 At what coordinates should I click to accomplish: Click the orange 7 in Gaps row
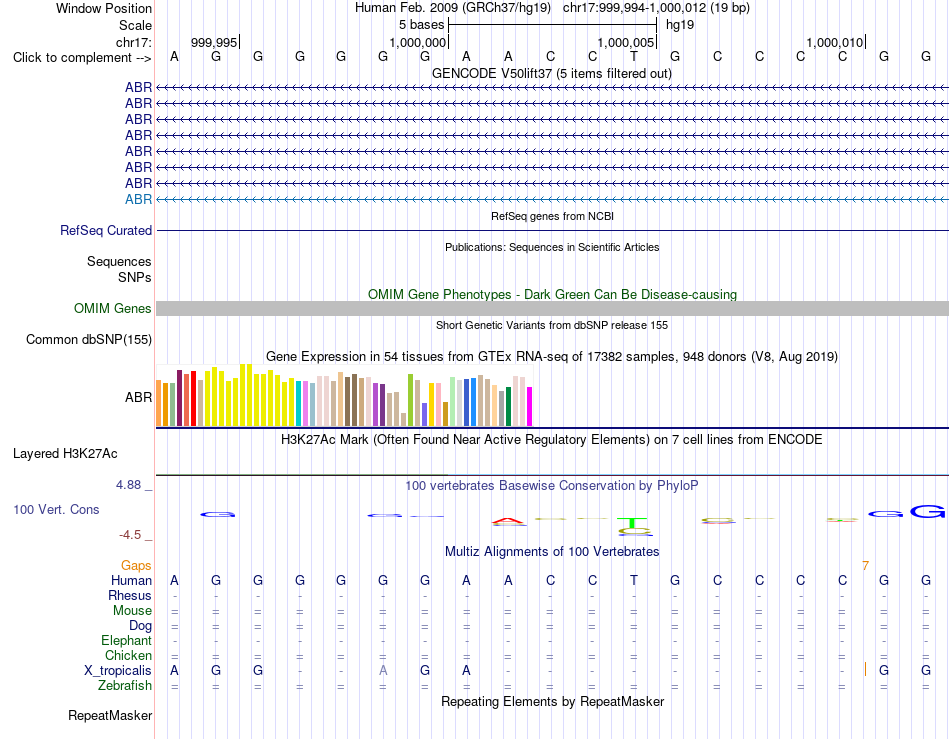point(865,566)
